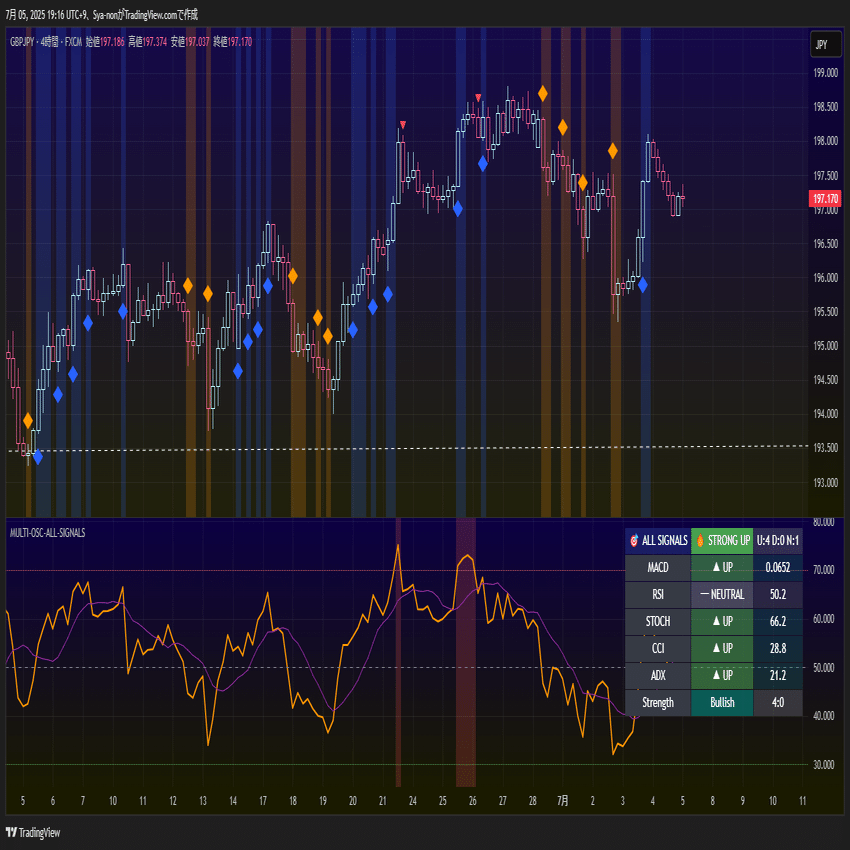Select the red triangle sell marker above the peak
This screenshot has width=850, height=850.
click(x=478, y=96)
